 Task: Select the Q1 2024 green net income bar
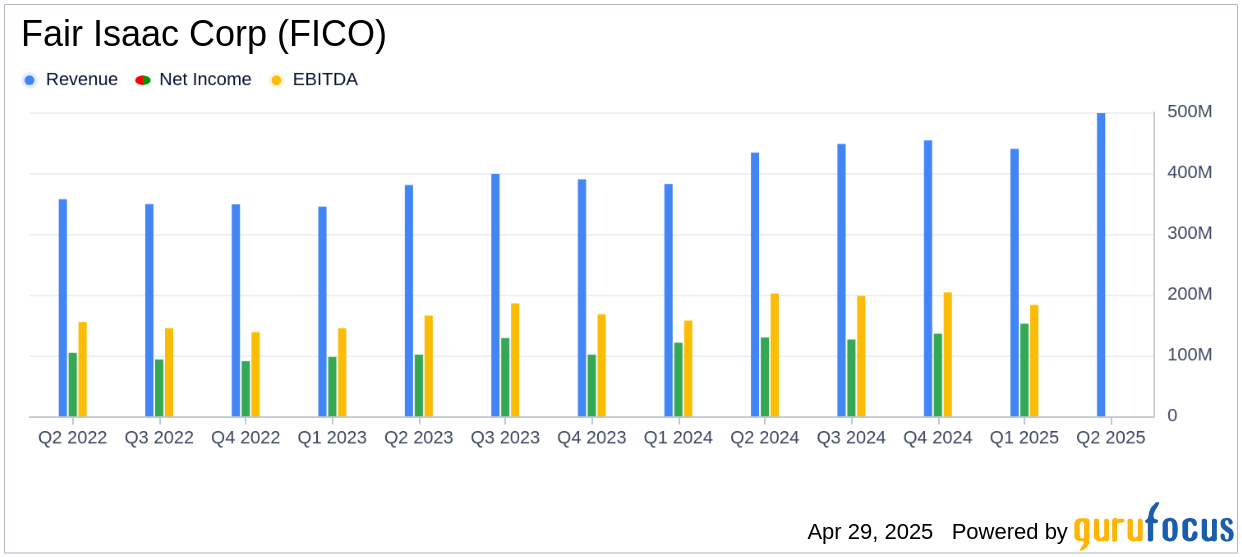pyautogui.click(x=679, y=380)
